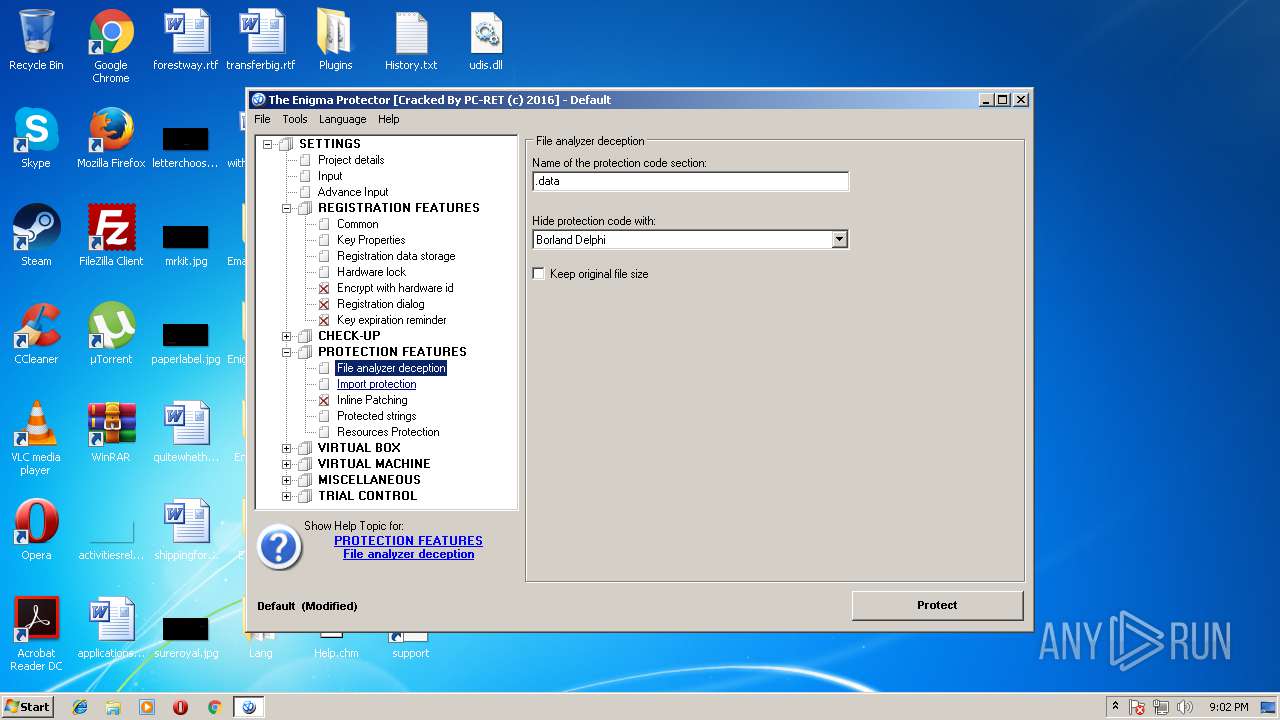Show hidden system tray icons arrow
The width and height of the screenshot is (1280, 720).
(1115, 707)
